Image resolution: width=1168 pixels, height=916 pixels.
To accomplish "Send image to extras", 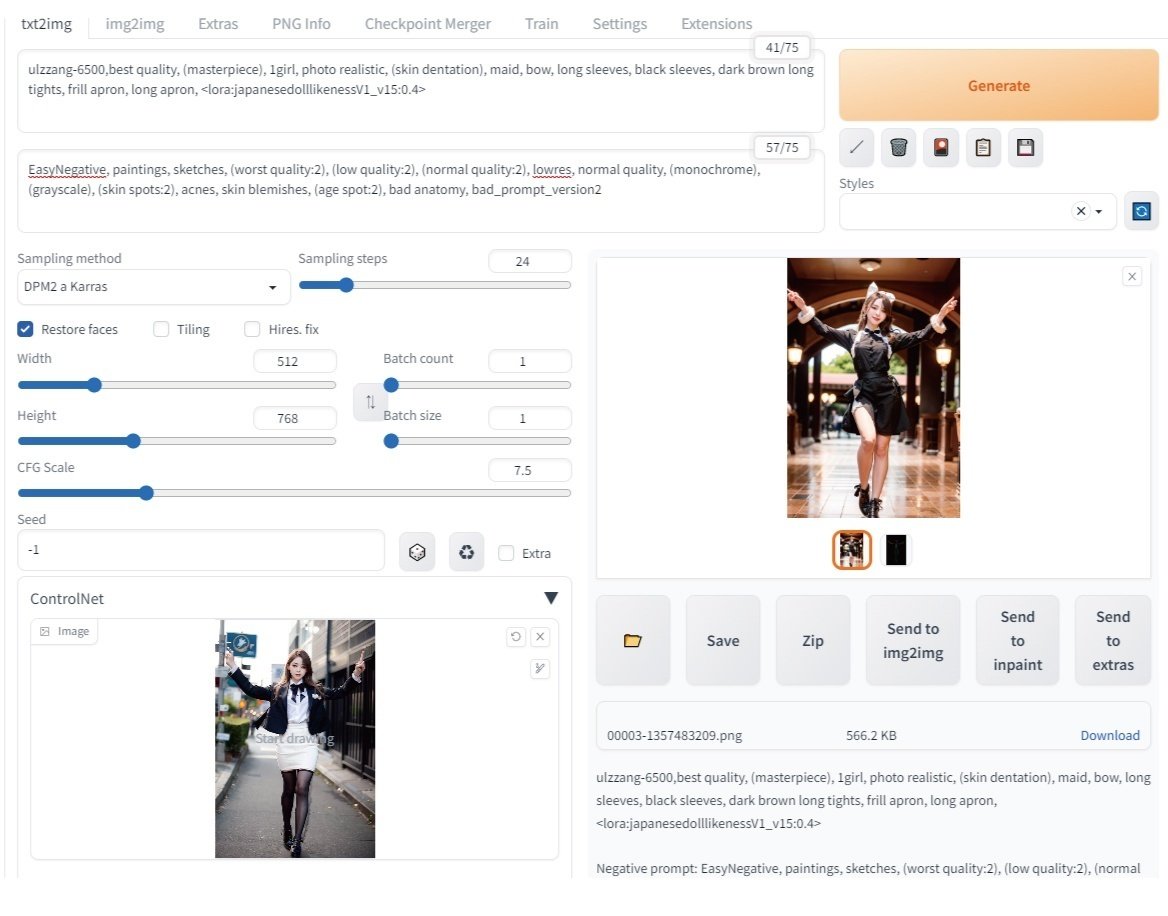I will pyautogui.click(x=1113, y=640).
